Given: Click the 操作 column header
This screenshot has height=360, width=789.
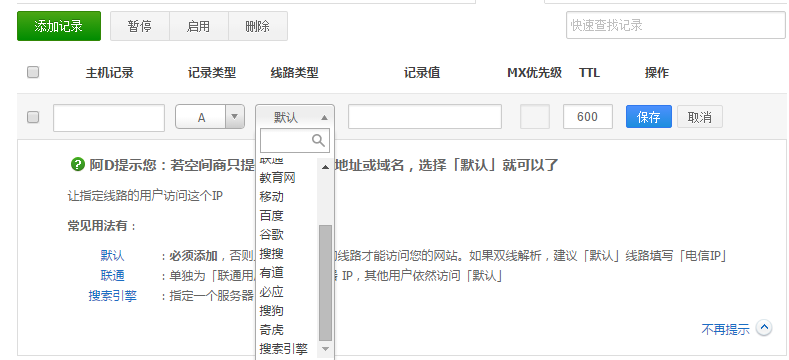Looking at the screenshot, I should click(x=657, y=73).
